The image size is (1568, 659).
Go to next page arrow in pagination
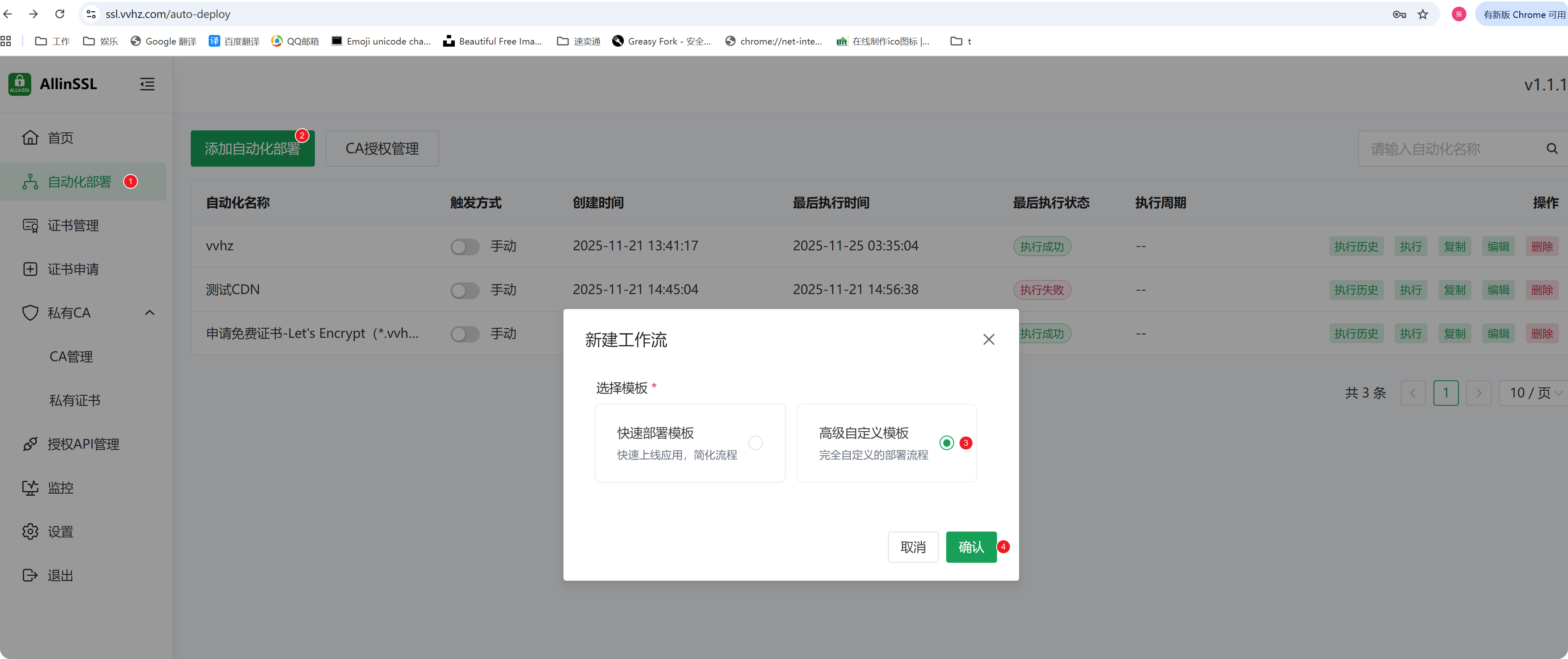[1478, 393]
